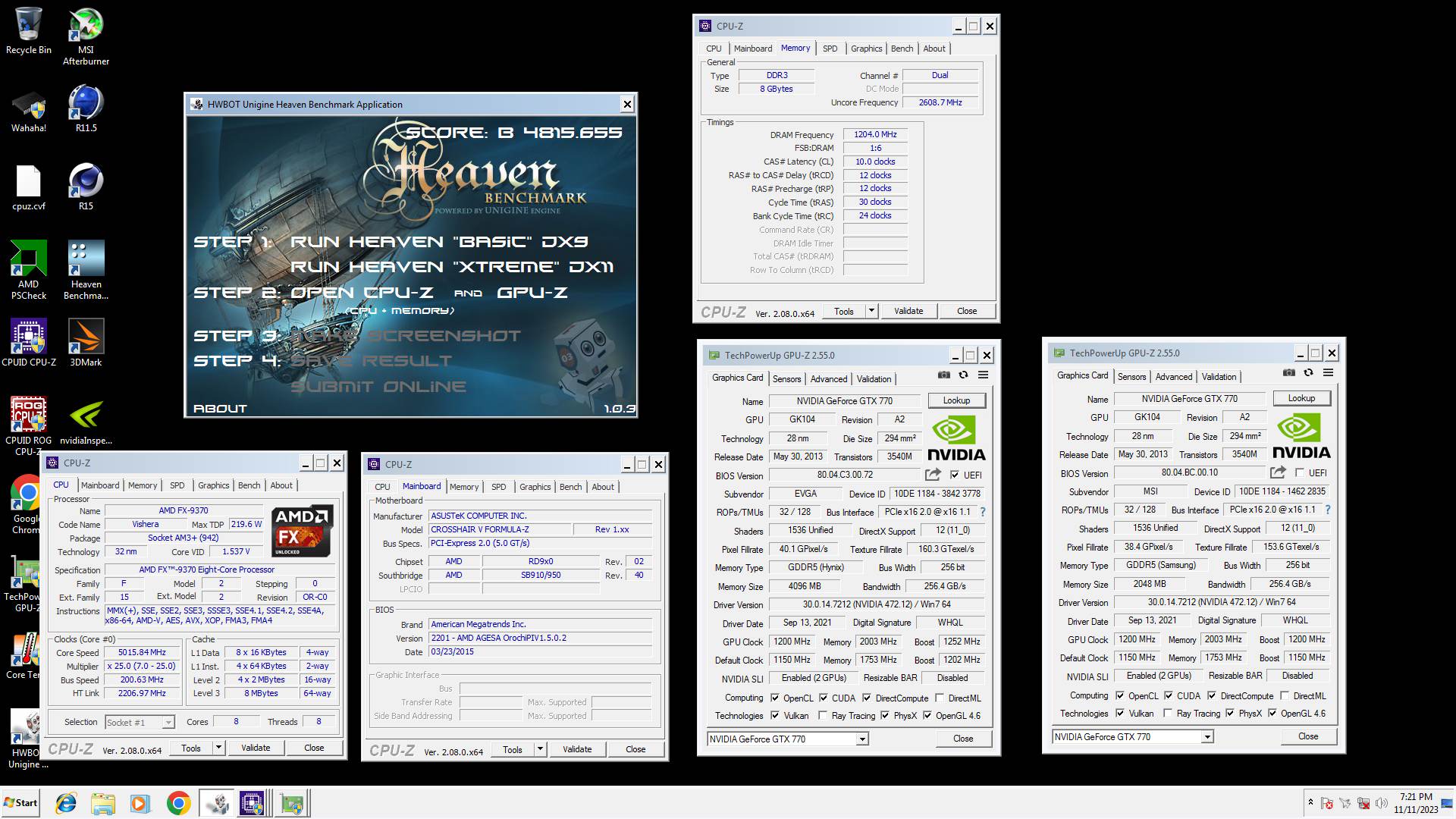Viewport: 1456px width, 819px height.
Task: Open GPU selector dropdown in right GPU-Z window
Action: (x=1207, y=736)
